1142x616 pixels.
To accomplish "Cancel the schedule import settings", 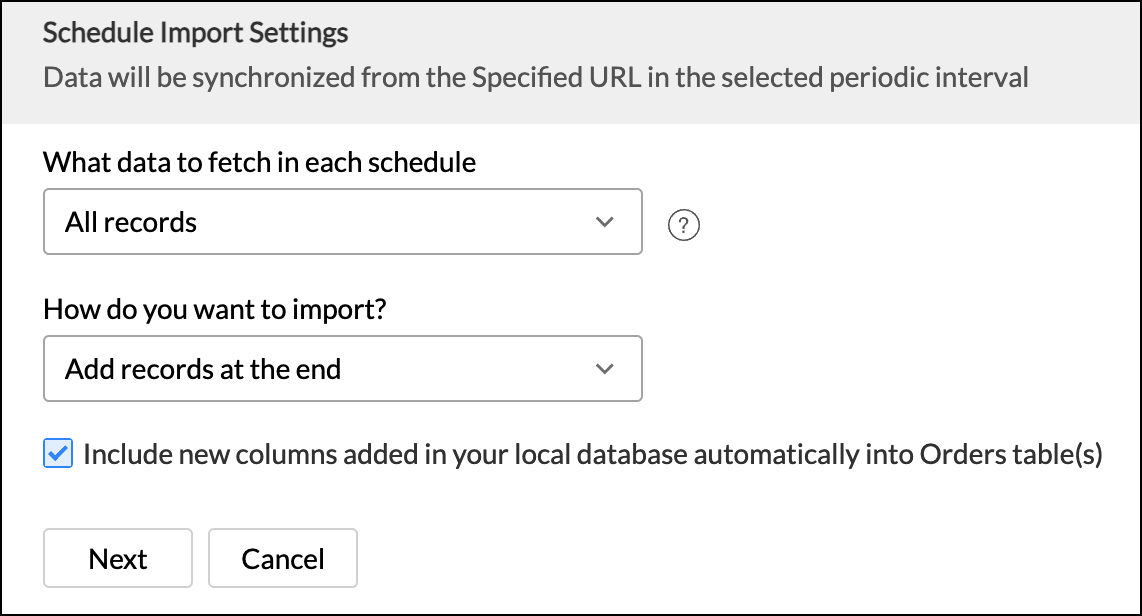I will coord(283,558).
